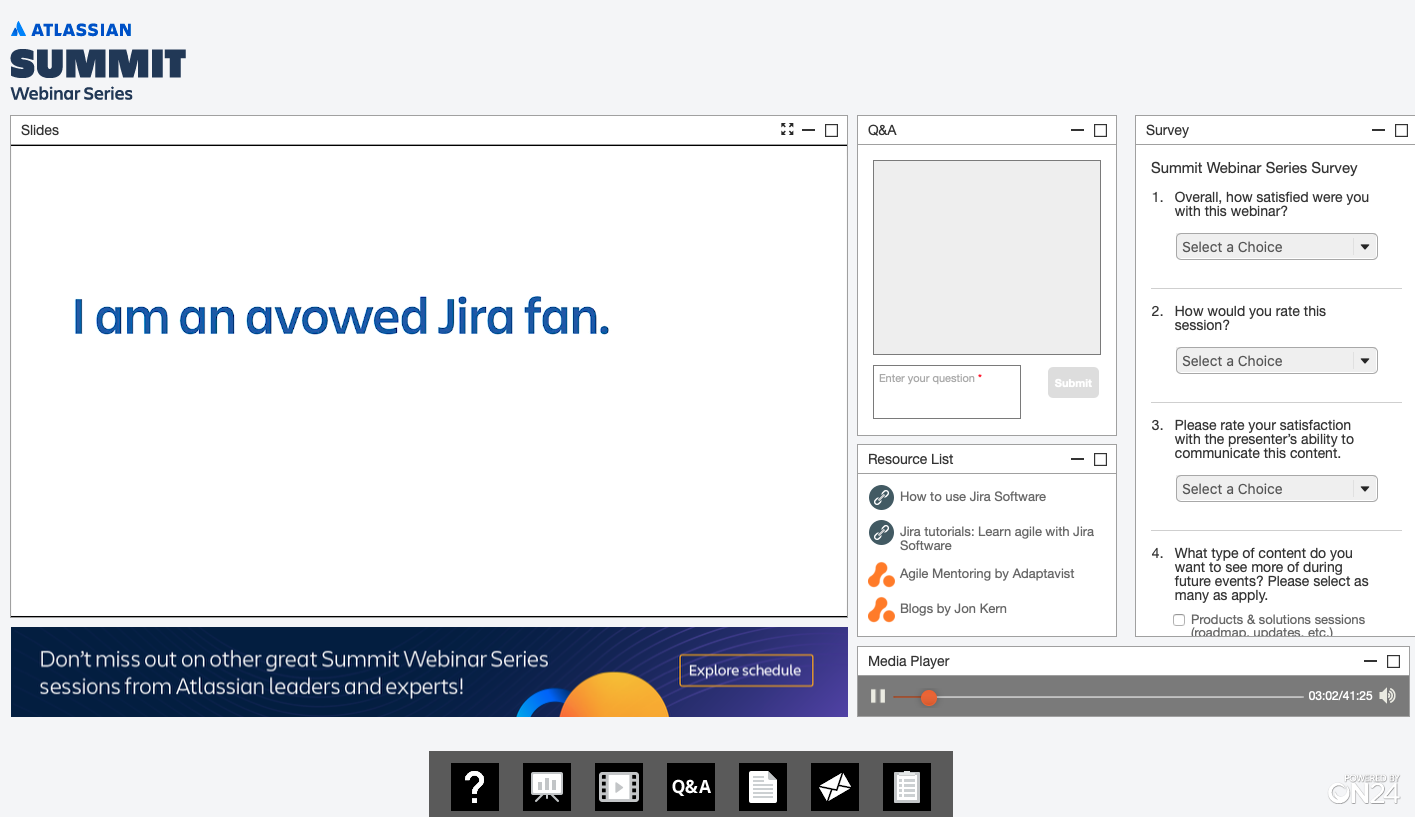Open Agile Mentoring by Adaptavist link
1415x817 pixels.
point(987,574)
